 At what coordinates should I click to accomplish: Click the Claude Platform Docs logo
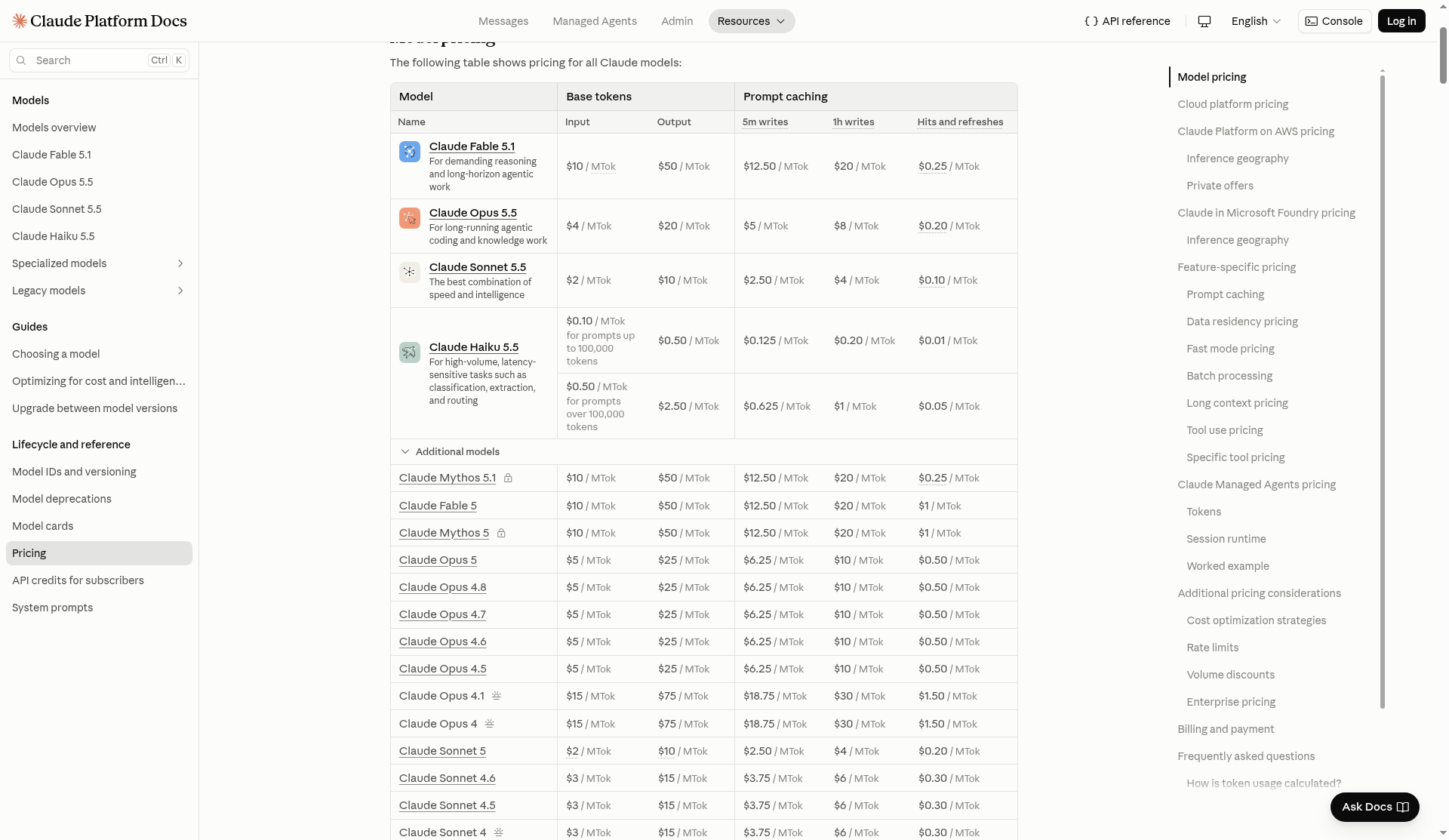100,21
